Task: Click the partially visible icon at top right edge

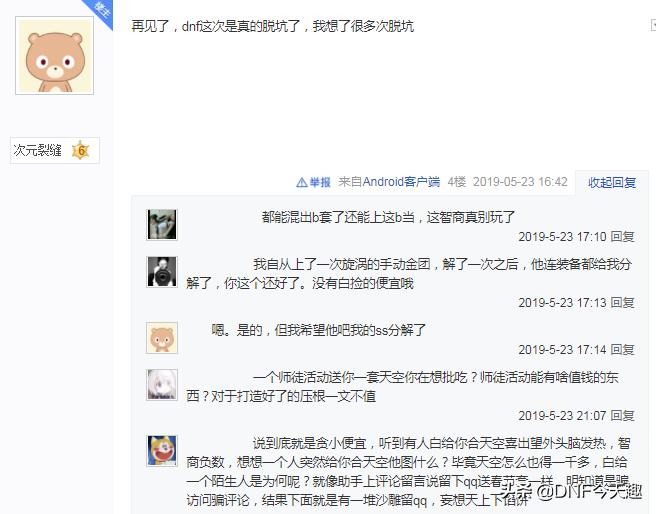Action: (653, 25)
